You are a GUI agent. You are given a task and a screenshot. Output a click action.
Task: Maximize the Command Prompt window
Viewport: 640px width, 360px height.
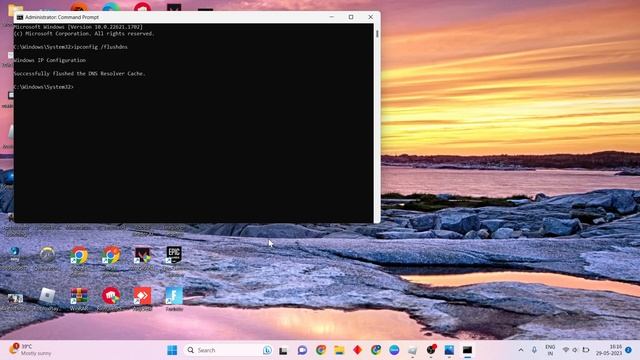click(351, 17)
